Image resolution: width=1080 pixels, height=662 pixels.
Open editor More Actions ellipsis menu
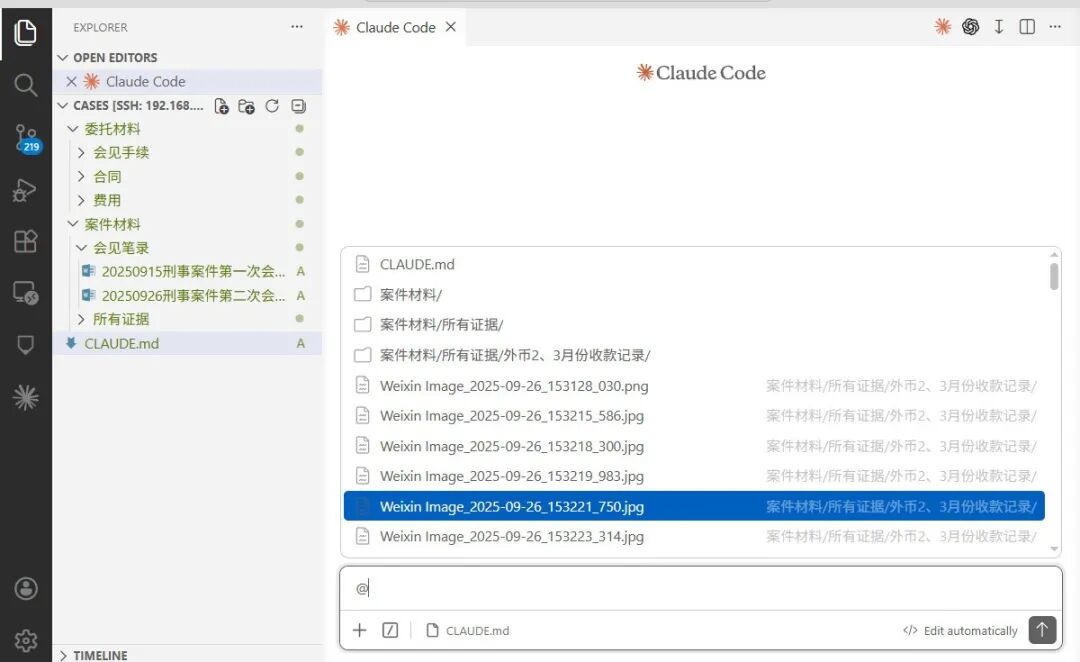[x=1055, y=27]
